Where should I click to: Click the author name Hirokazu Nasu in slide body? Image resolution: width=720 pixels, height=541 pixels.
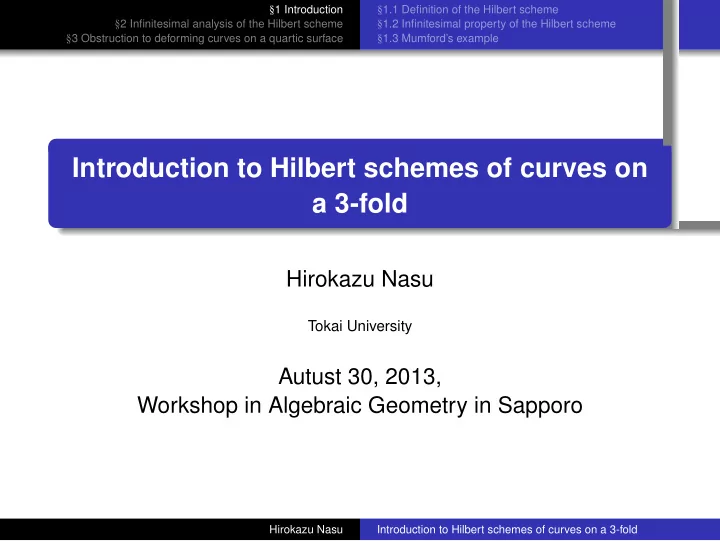360,279
